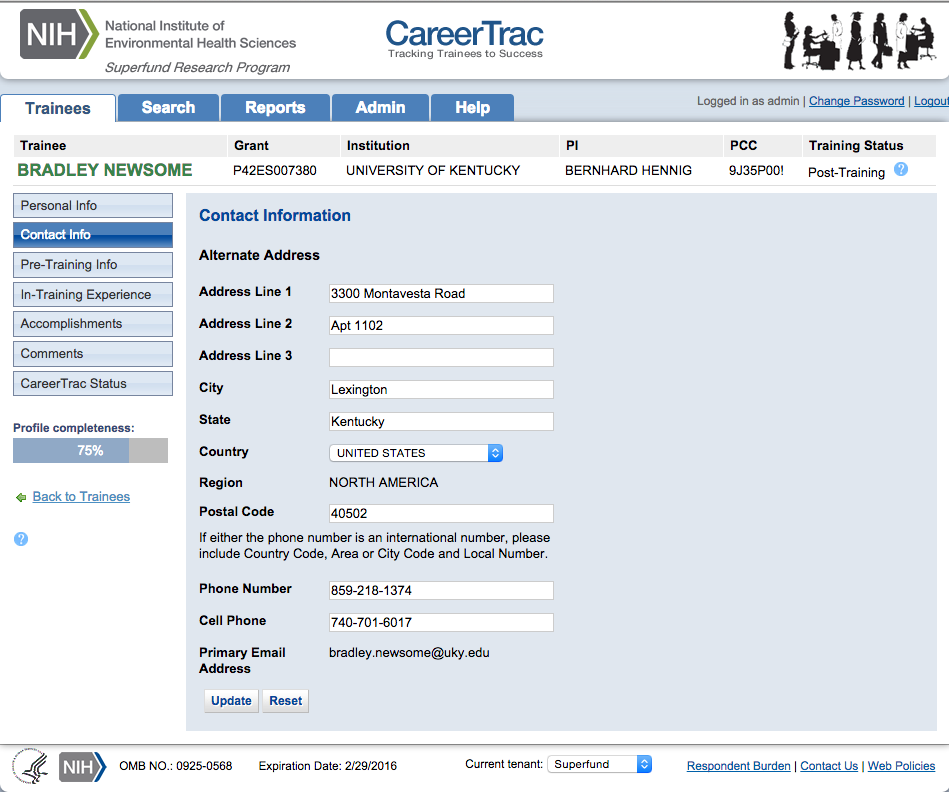
Task: Open the CareerTrac Status section
Action: (93, 384)
